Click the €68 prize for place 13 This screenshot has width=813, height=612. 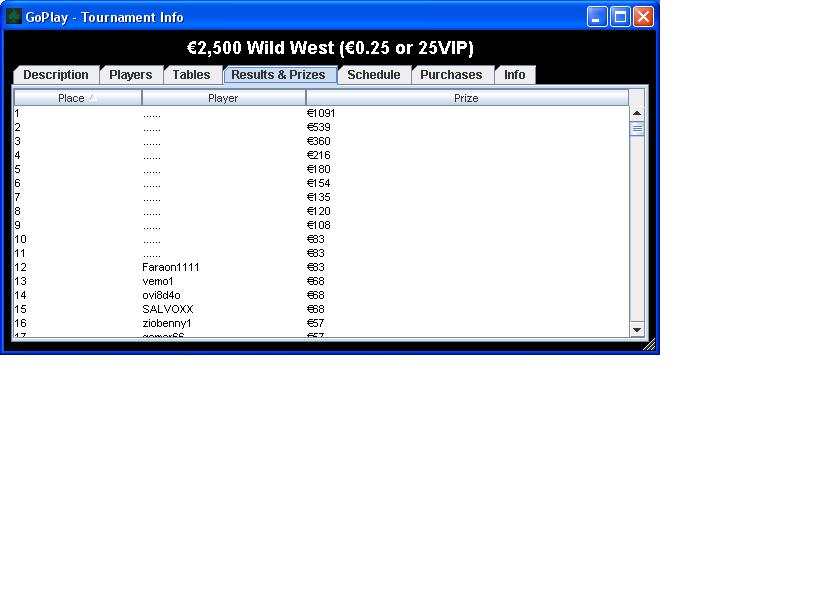point(315,281)
